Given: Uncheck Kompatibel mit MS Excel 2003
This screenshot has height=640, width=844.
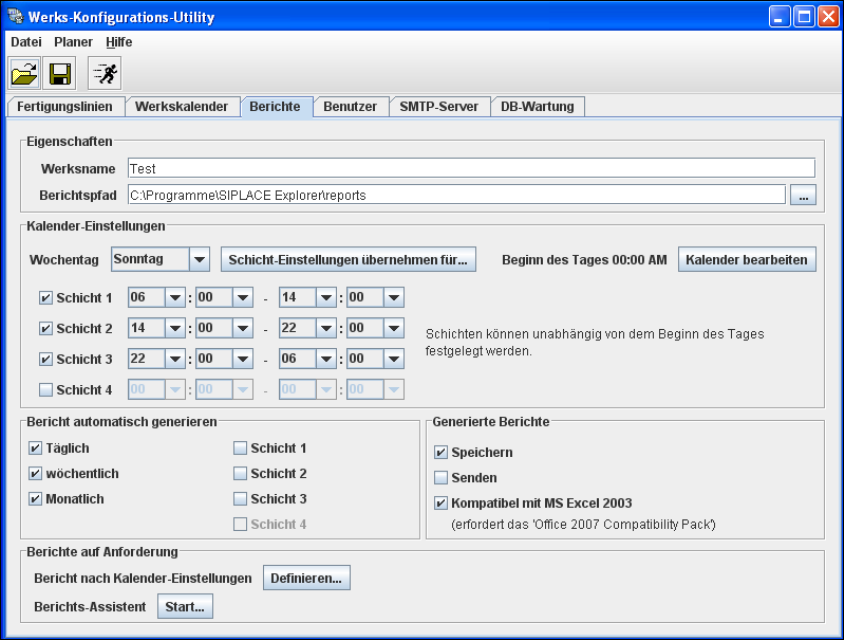Looking at the screenshot, I should [441, 503].
